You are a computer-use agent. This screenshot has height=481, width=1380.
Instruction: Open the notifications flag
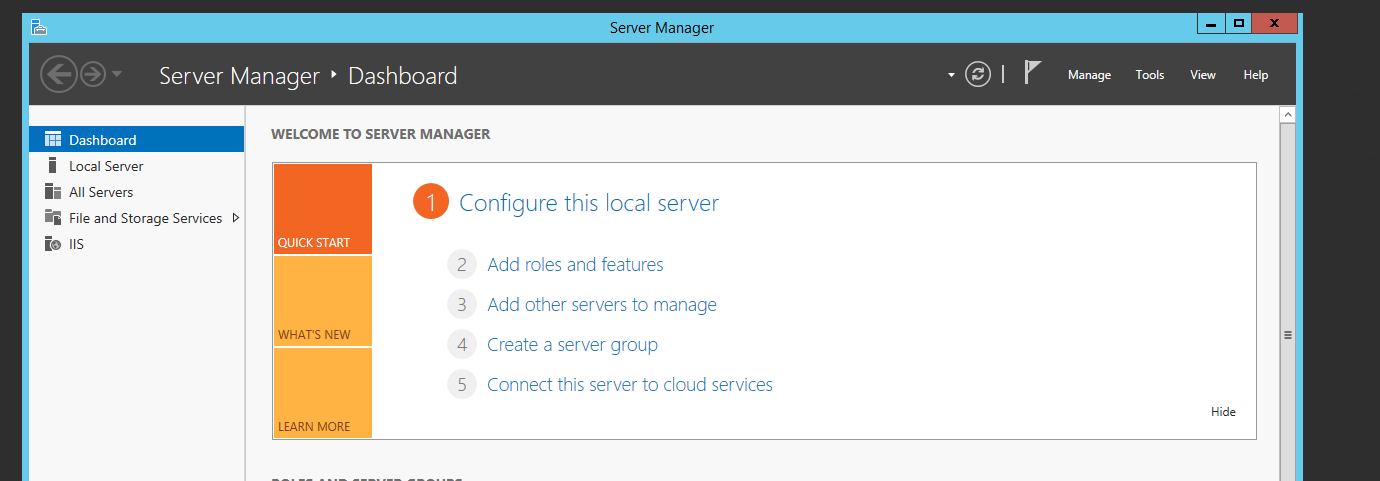[1033, 73]
